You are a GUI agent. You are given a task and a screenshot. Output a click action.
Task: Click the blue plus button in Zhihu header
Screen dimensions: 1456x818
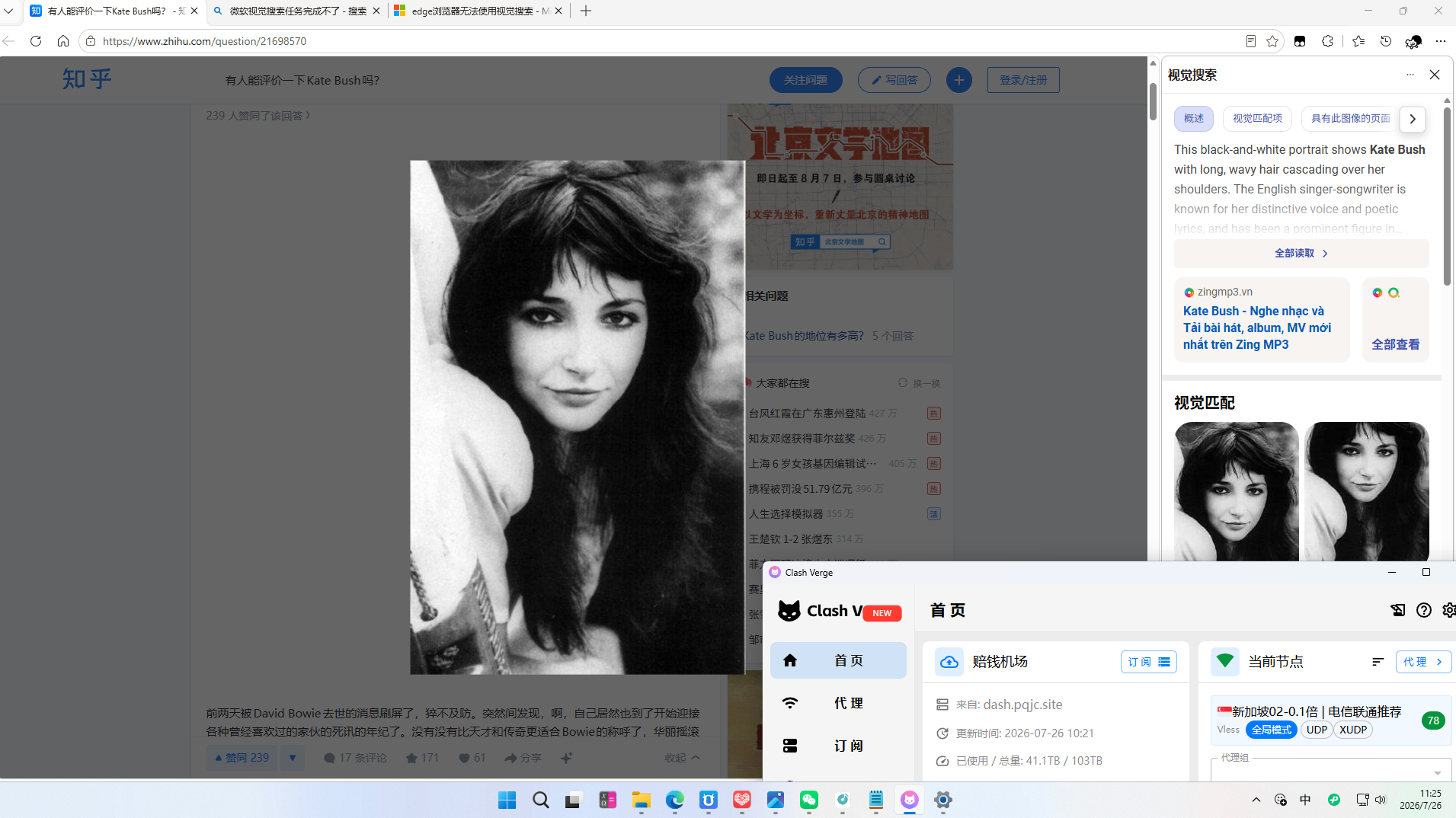(958, 80)
